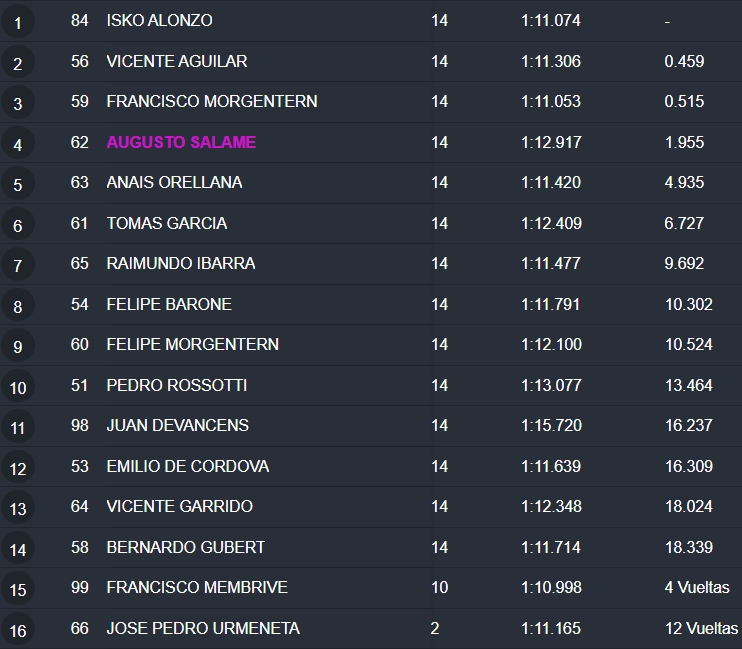
Task: Select TOMAS GARCIA's car number 61
Action: tap(80, 223)
